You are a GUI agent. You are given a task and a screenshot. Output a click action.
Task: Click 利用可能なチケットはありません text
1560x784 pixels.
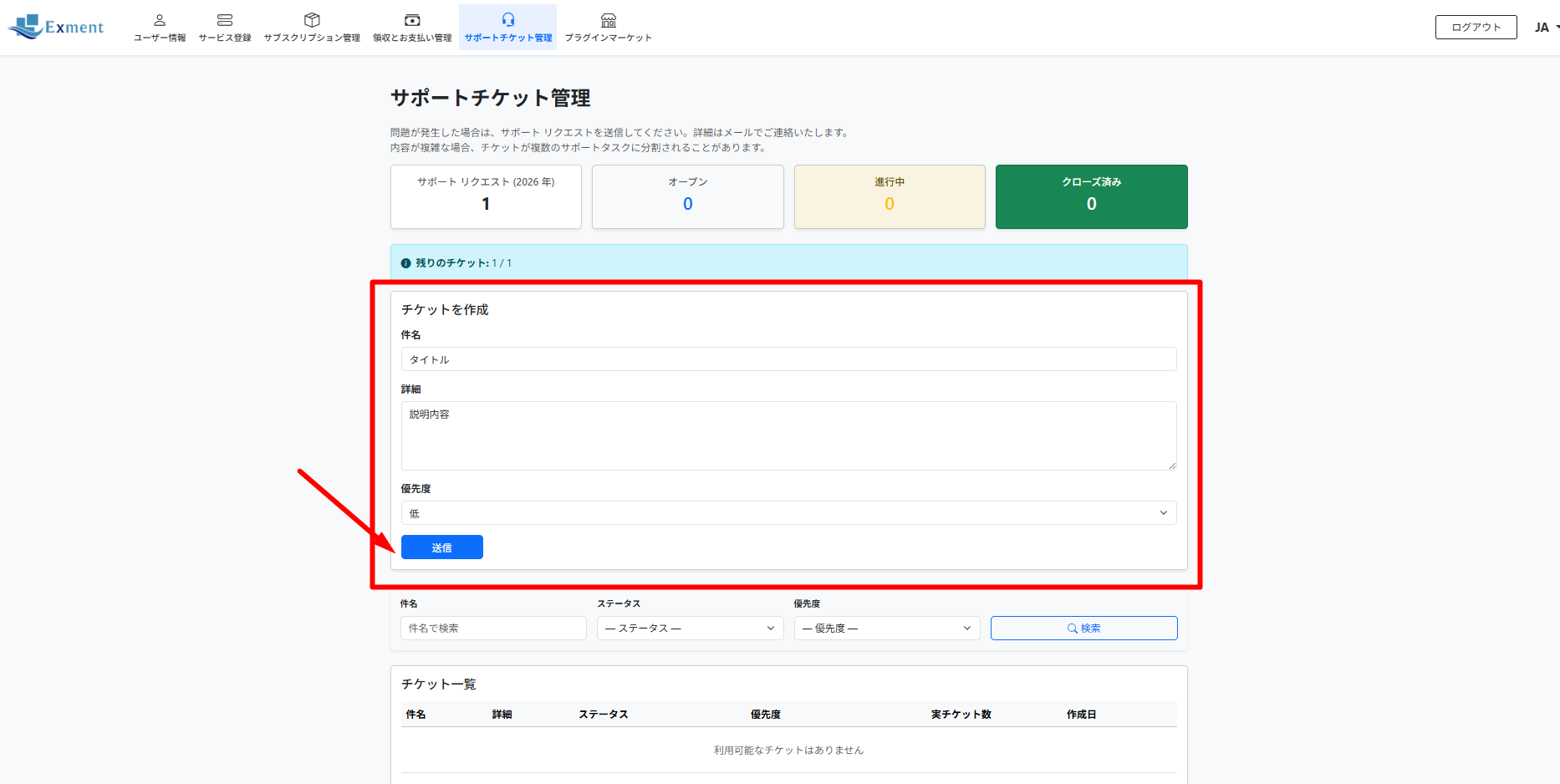tap(789, 751)
